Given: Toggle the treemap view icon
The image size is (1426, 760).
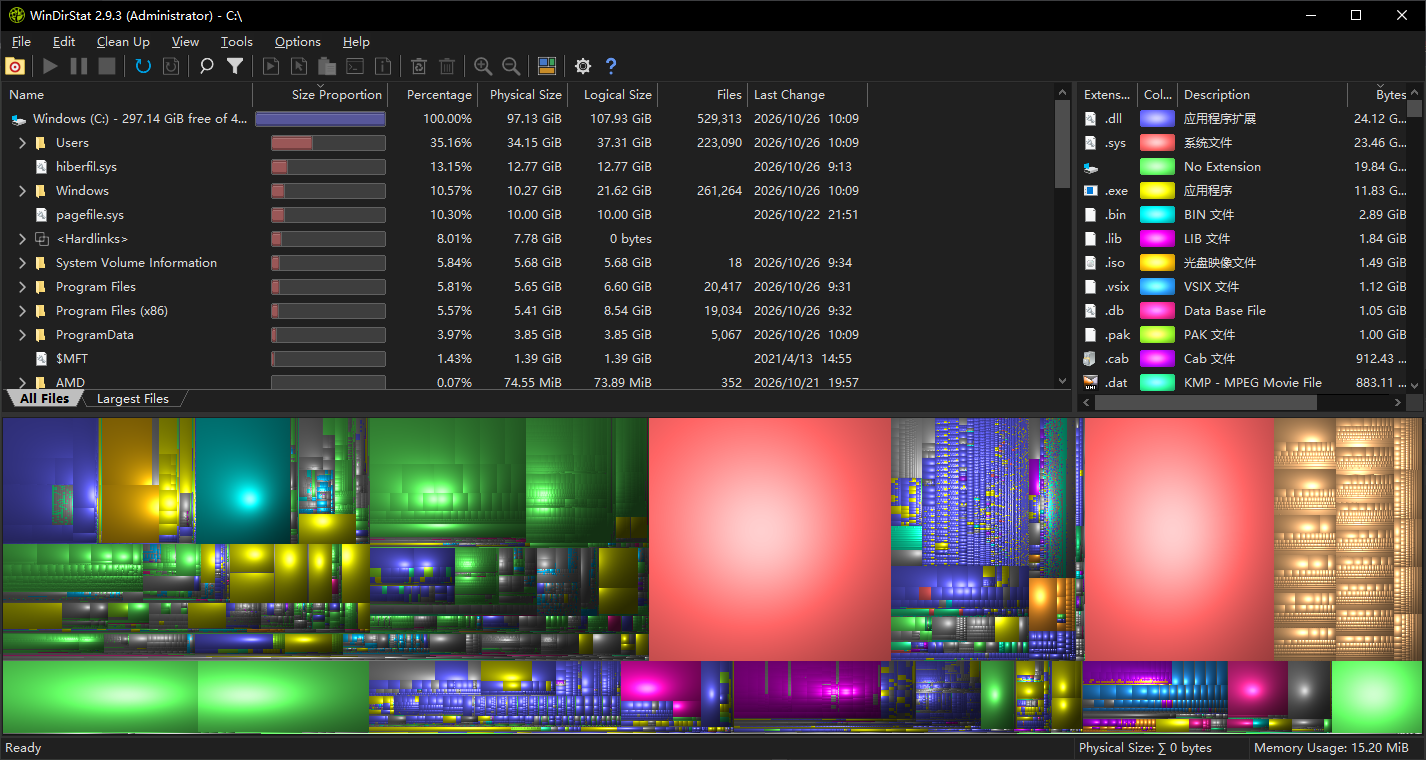Looking at the screenshot, I should 547,66.
